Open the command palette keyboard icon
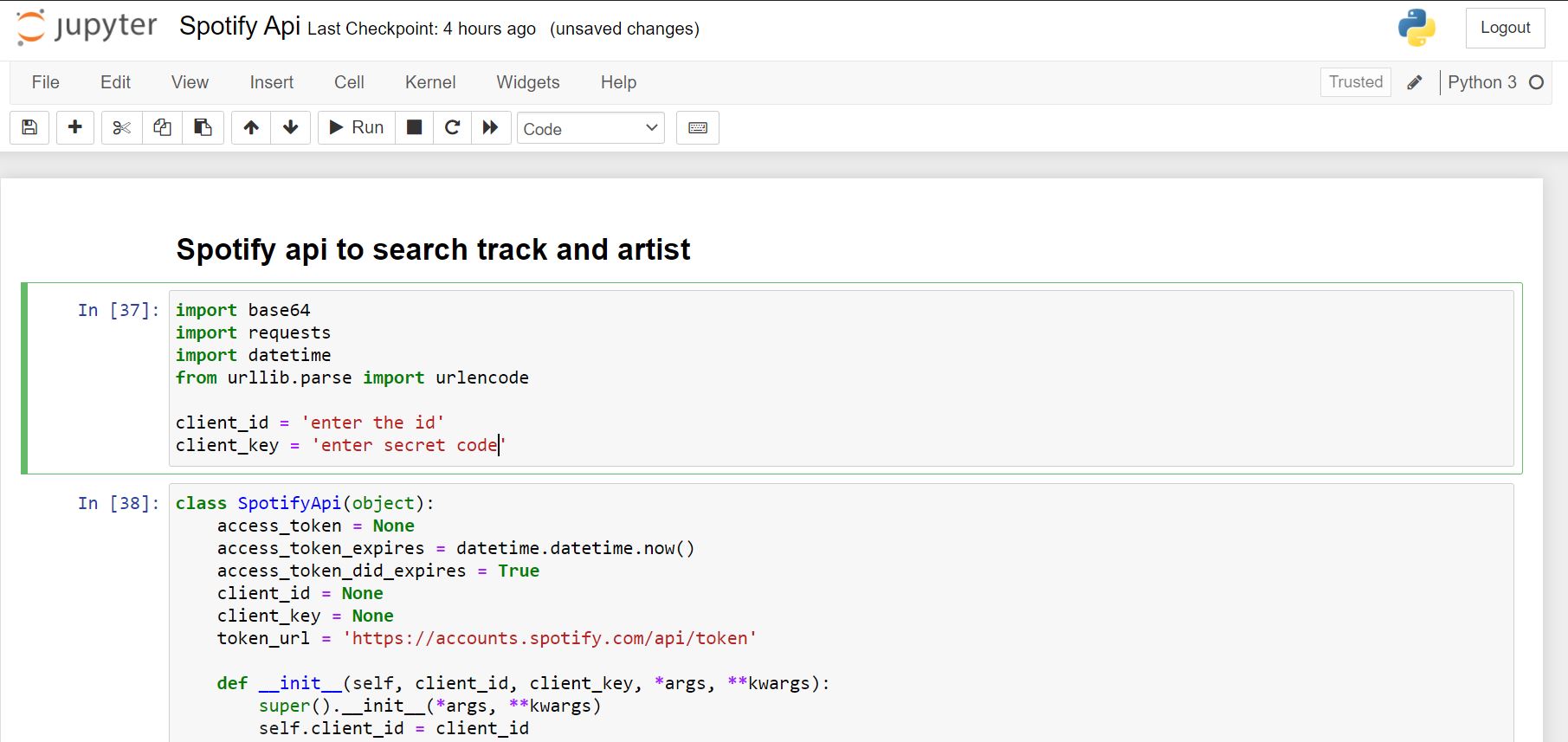 (x=698, y=128)
